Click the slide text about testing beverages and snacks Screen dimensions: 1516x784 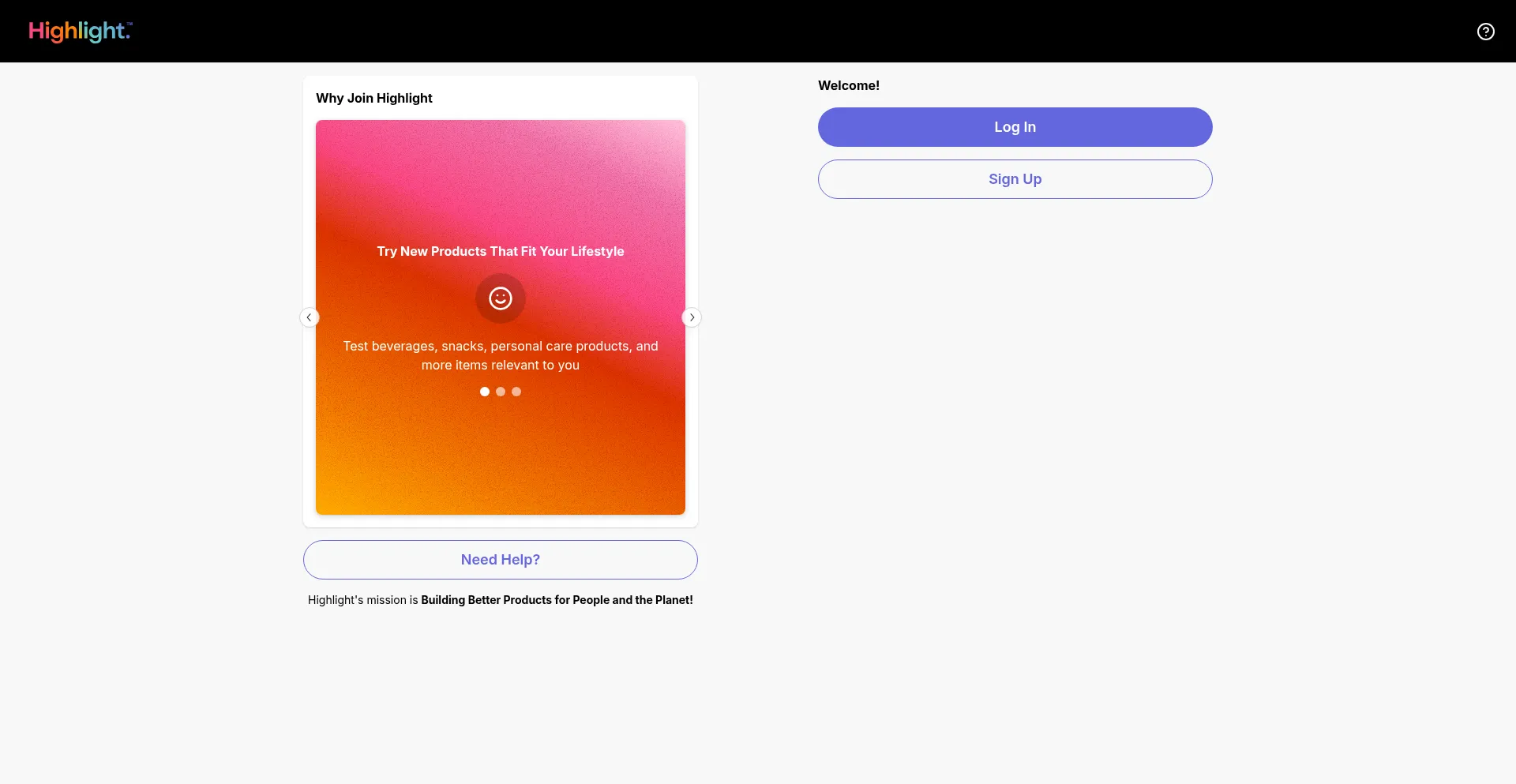click(x=500, y=355)
